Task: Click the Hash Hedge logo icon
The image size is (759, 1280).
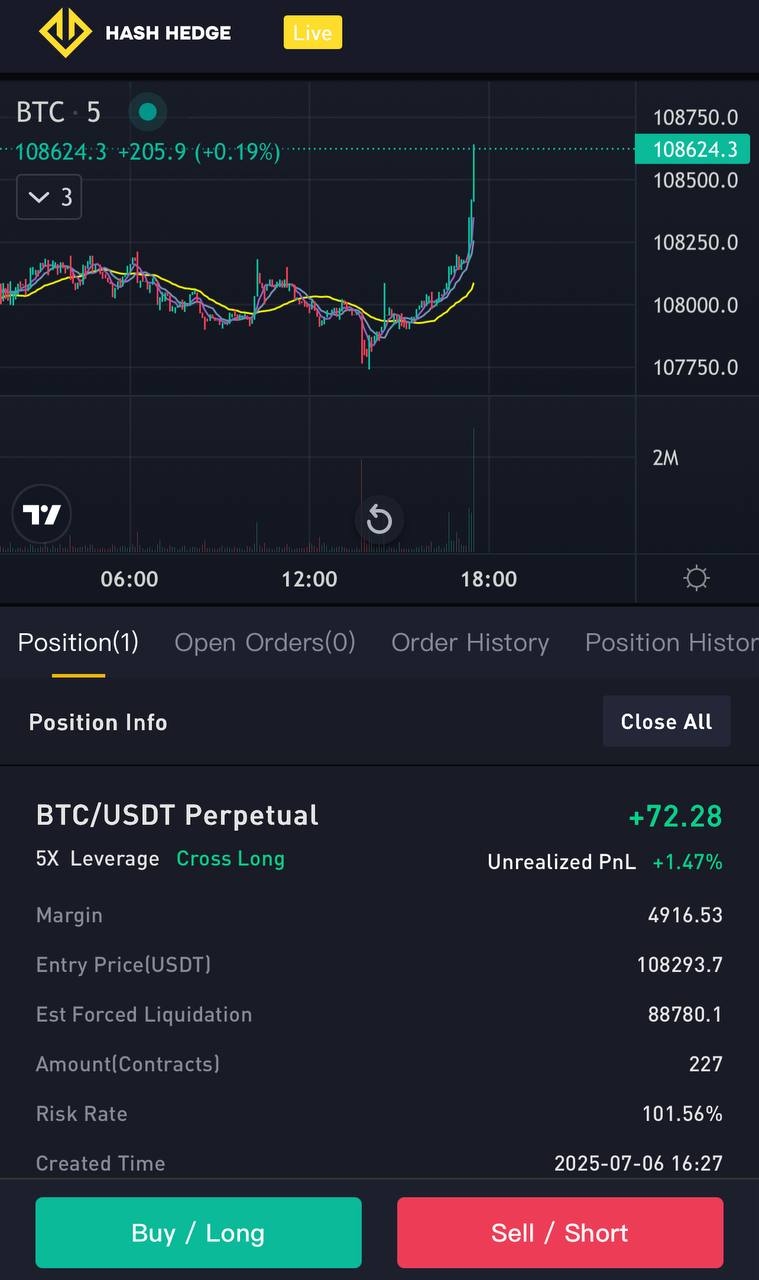Action: point(66,33)
